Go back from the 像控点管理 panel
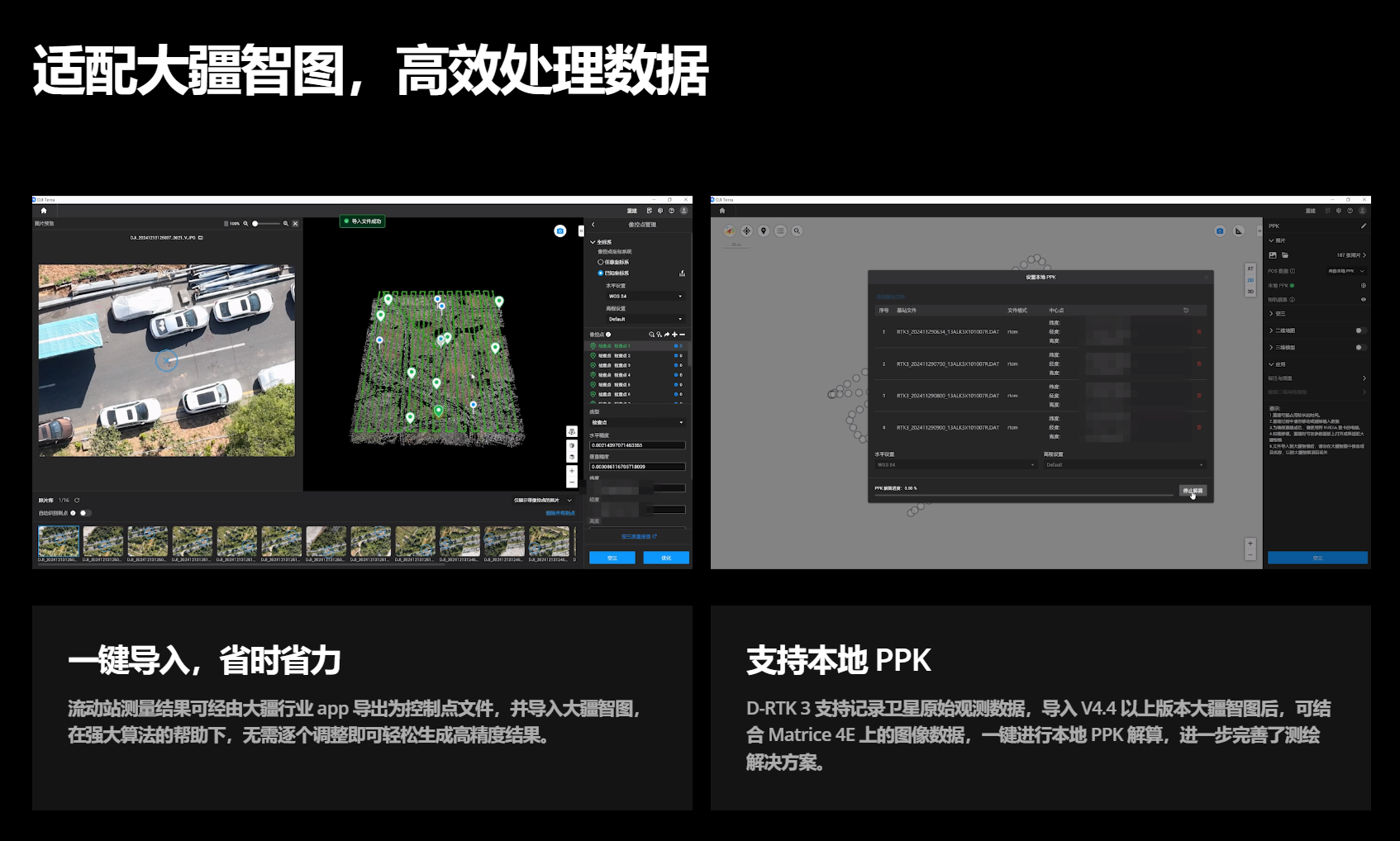 tap(593, 225)
